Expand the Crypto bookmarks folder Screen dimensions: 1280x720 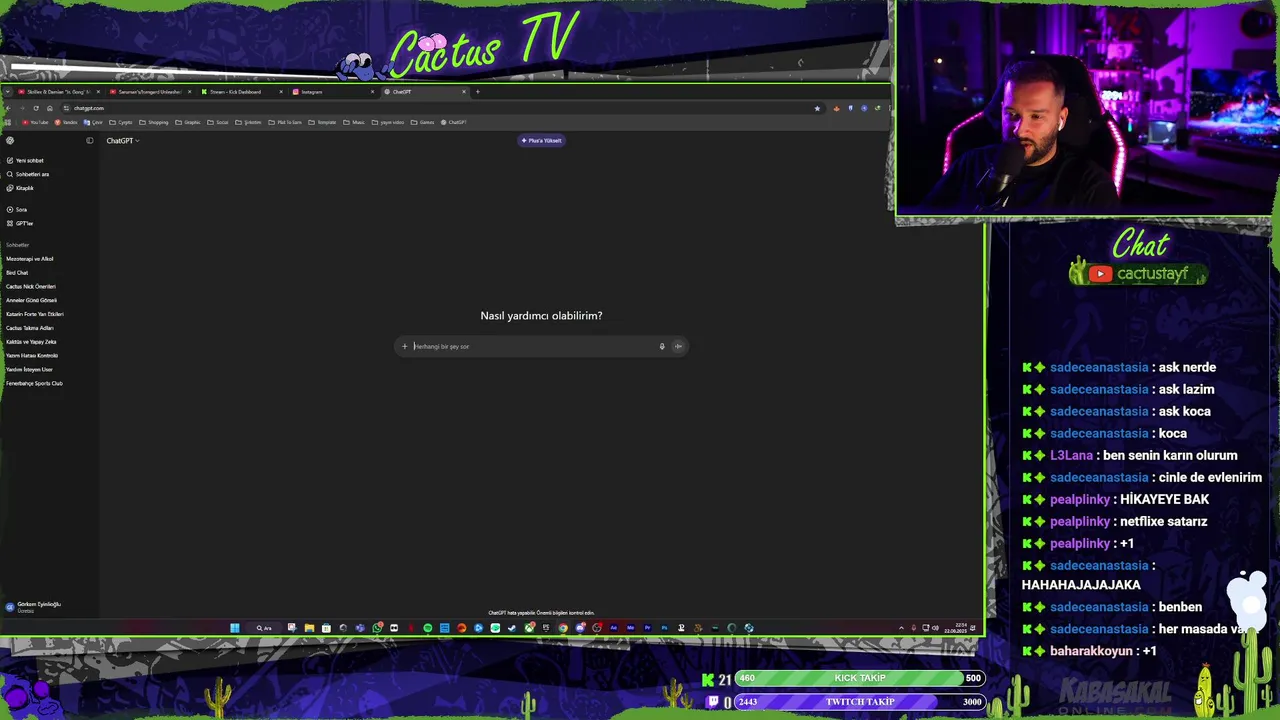point(121,122)
